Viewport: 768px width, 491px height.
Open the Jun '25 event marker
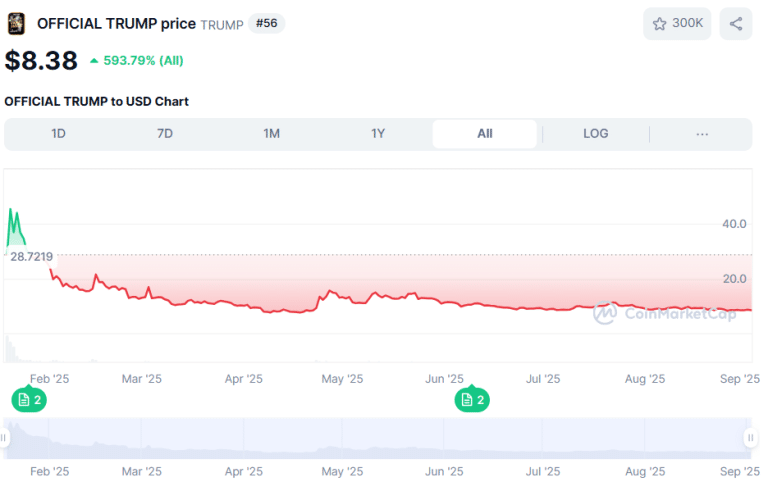(x=472, y=400)
